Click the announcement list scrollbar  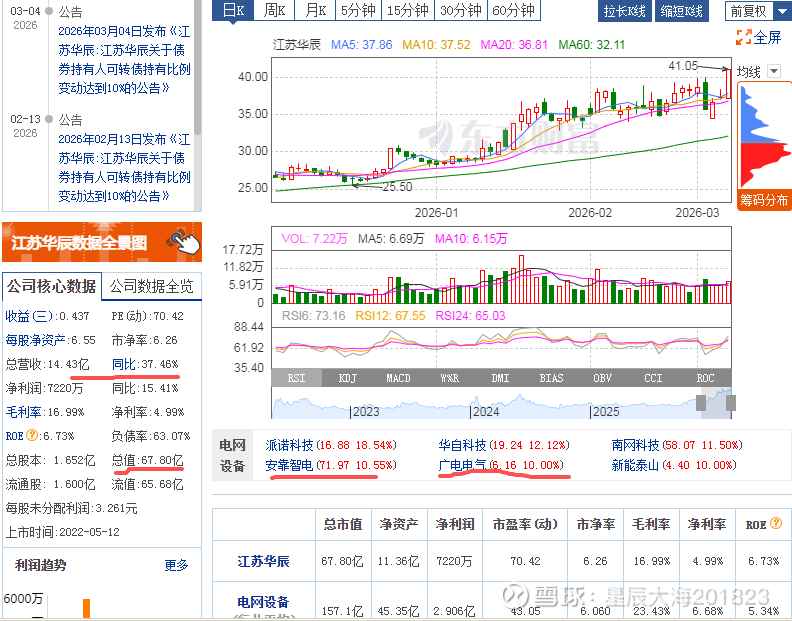coord(197,67)
